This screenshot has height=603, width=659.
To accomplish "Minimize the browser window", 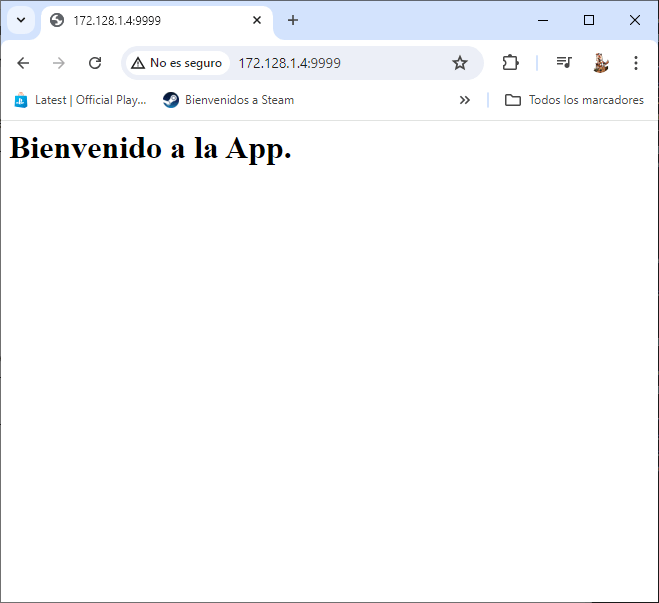I will pos(543,20).
